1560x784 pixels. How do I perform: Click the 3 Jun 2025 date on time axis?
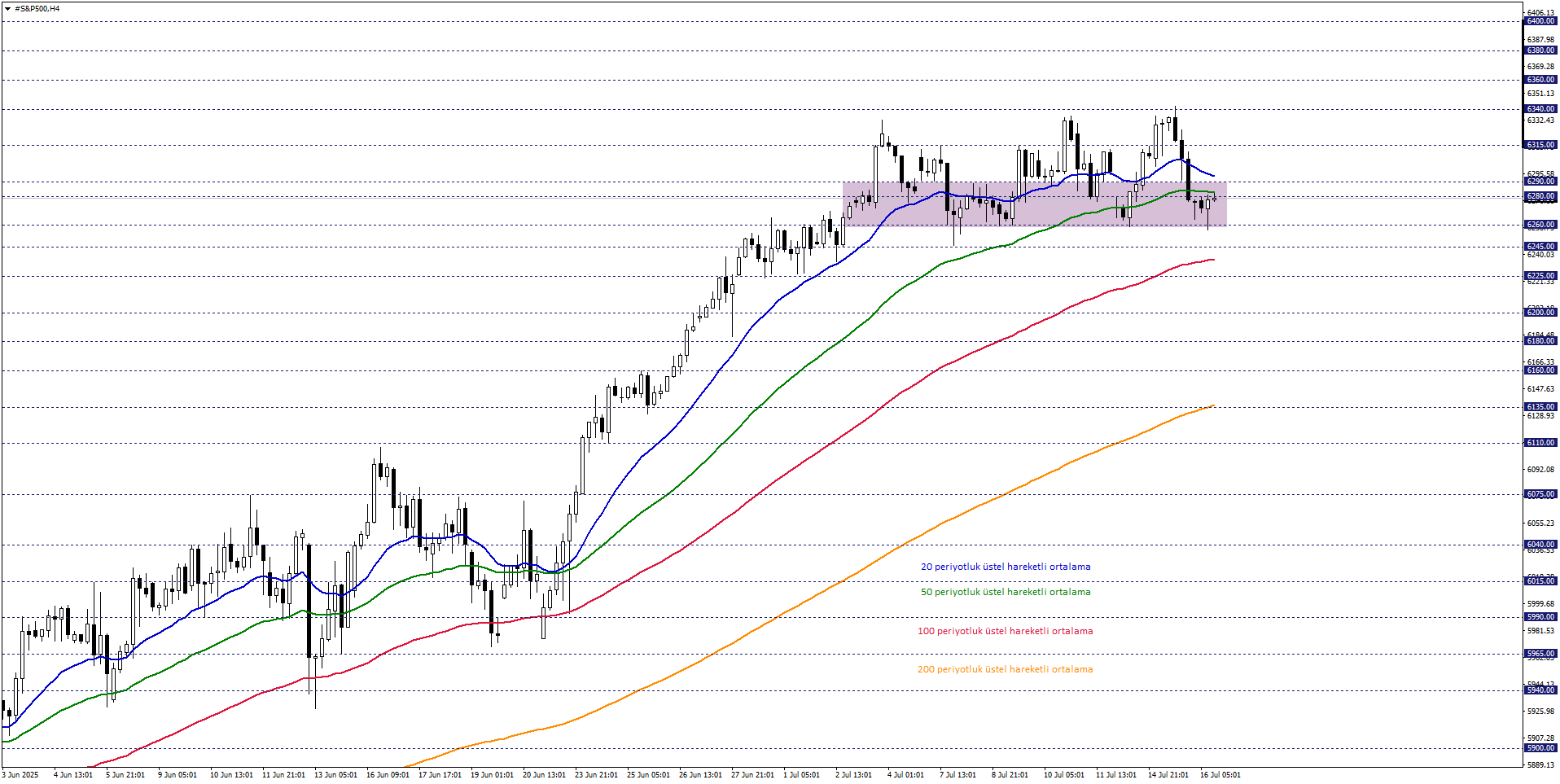20,775
